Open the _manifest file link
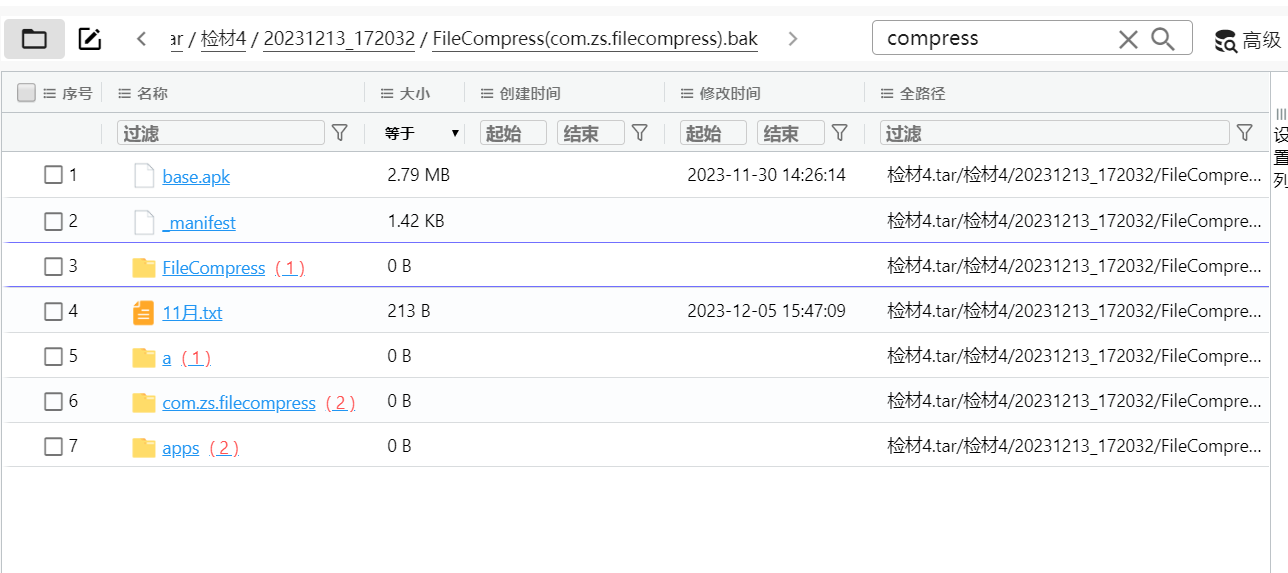Screen dimensions: 1288x573 (199, 223)
